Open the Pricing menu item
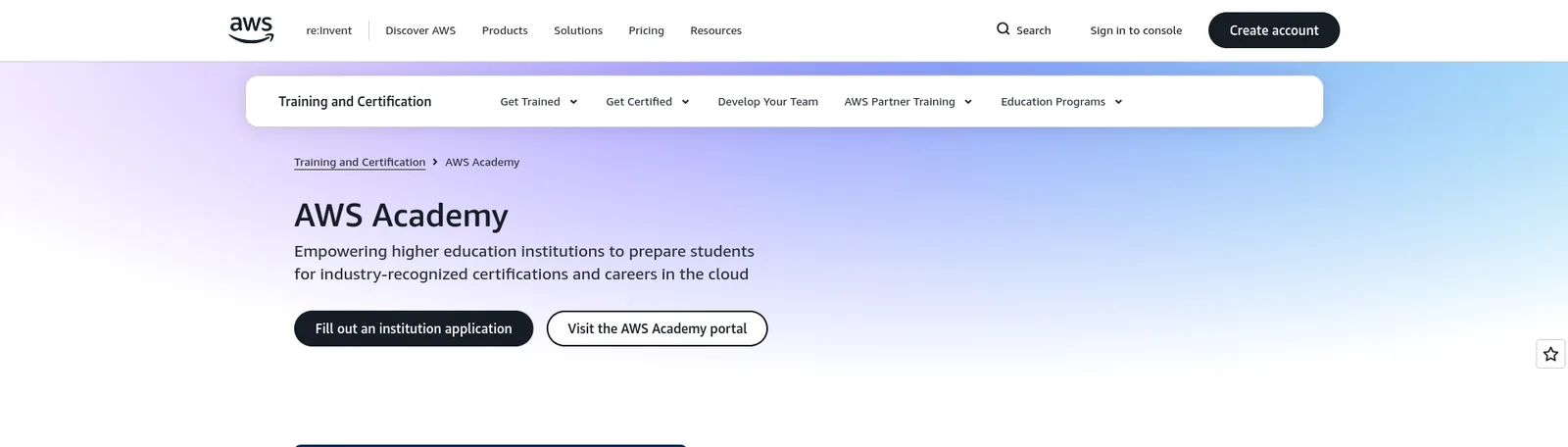 646,30
